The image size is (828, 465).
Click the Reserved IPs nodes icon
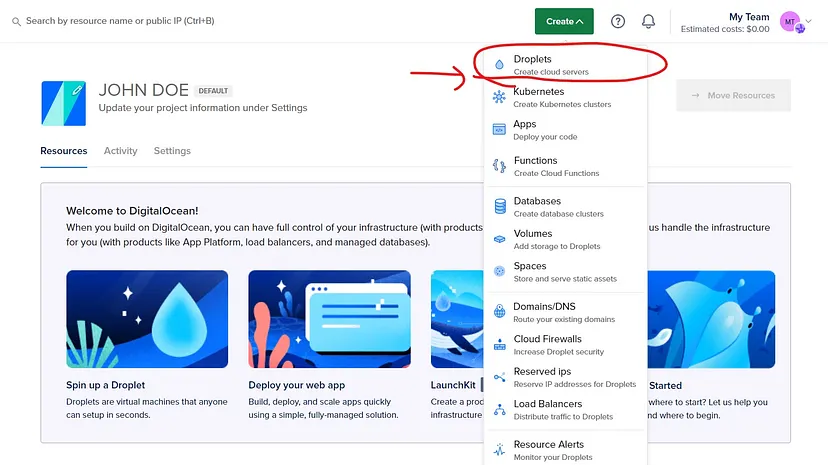tap(500, 377)
